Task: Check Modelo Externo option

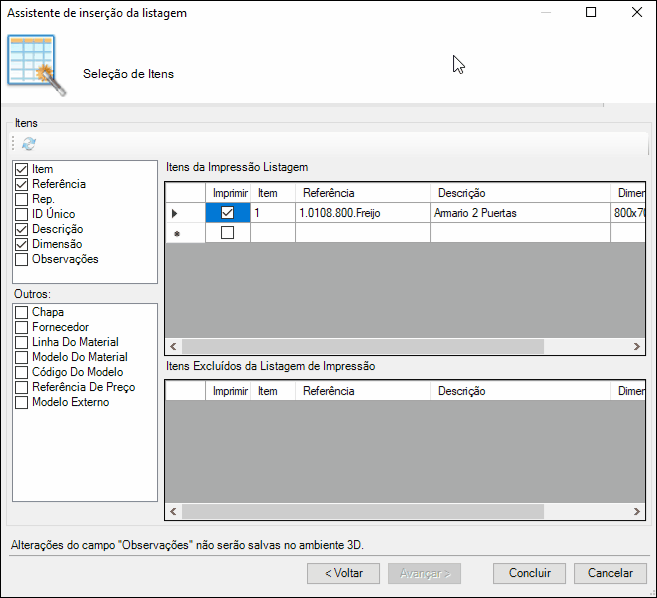Action: coord(21,402)
